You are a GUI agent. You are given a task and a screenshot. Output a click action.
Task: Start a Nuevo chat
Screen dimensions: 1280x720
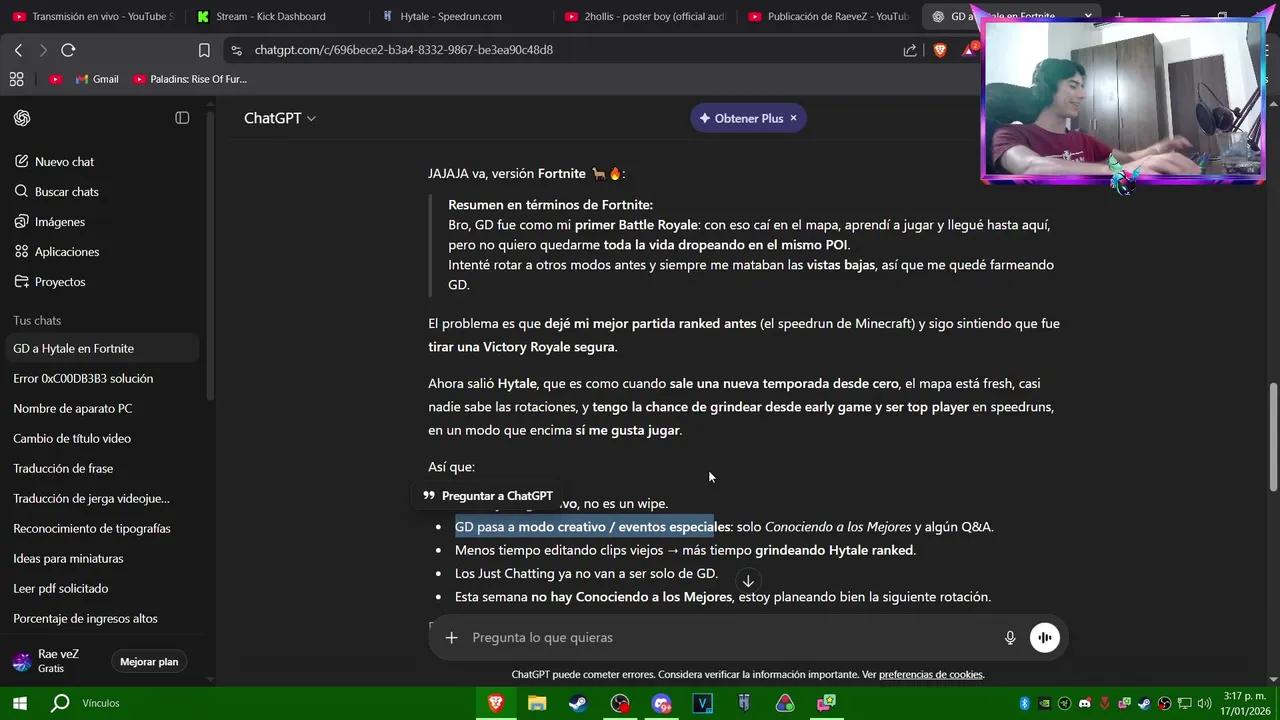point(100,162)
